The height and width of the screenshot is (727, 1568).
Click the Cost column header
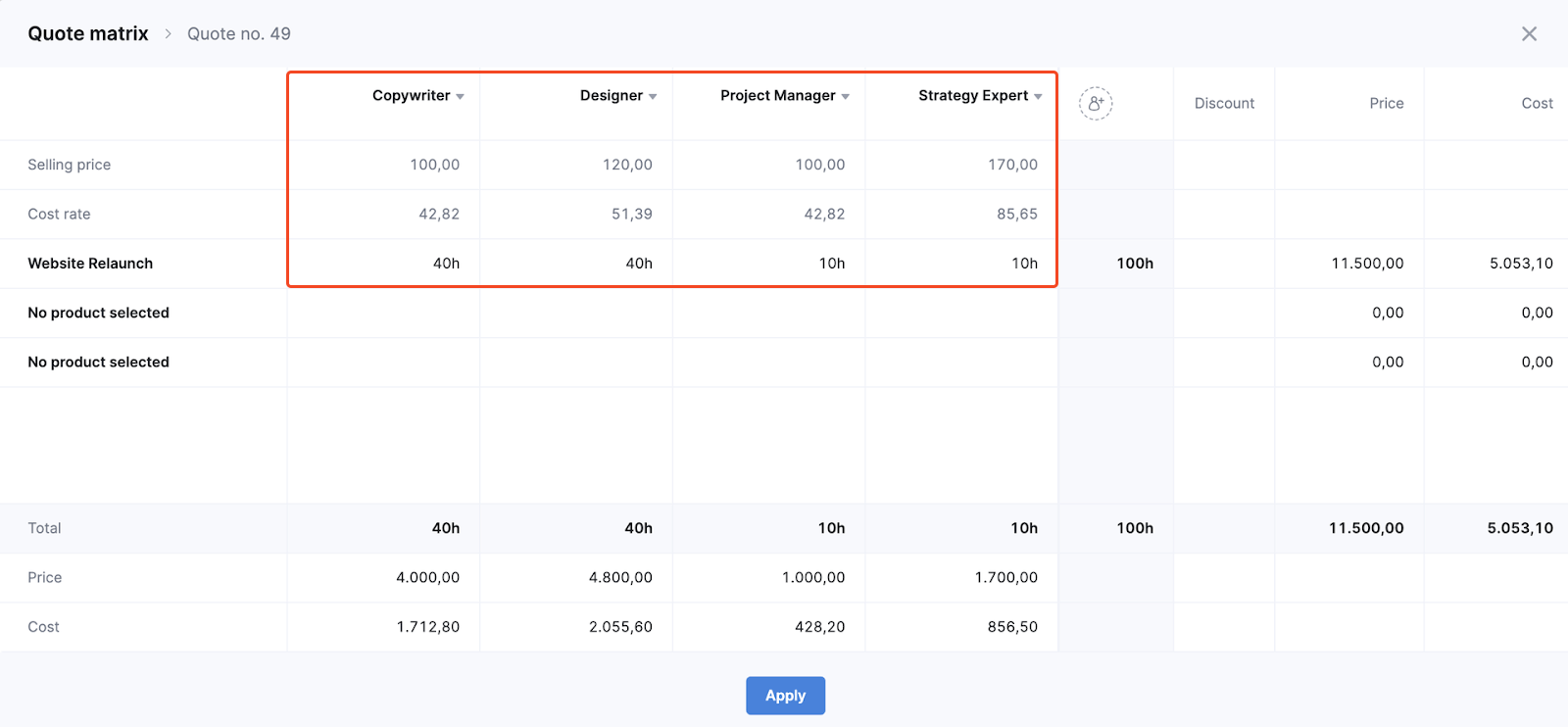click(x=1537, y=103)
